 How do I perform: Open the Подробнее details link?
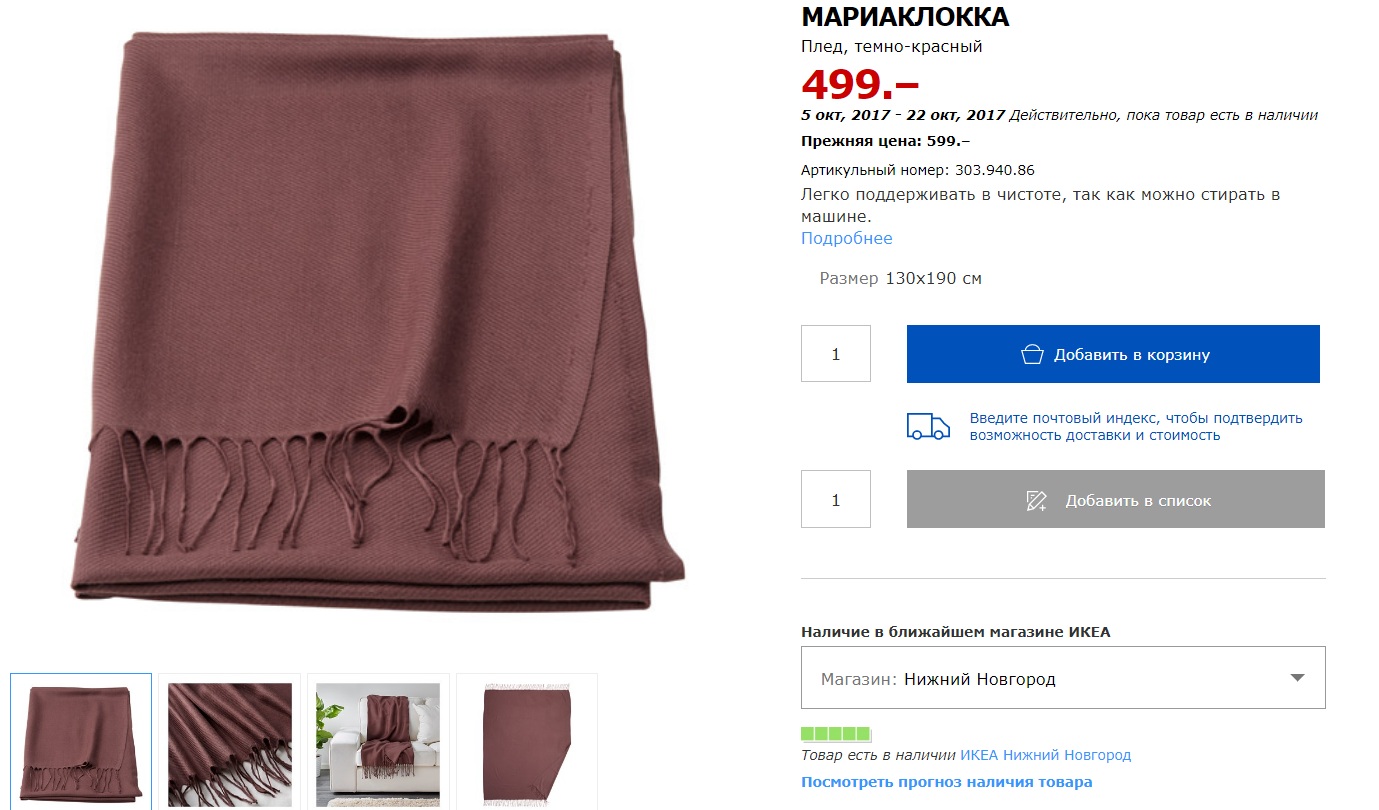(x=846, y=238)
